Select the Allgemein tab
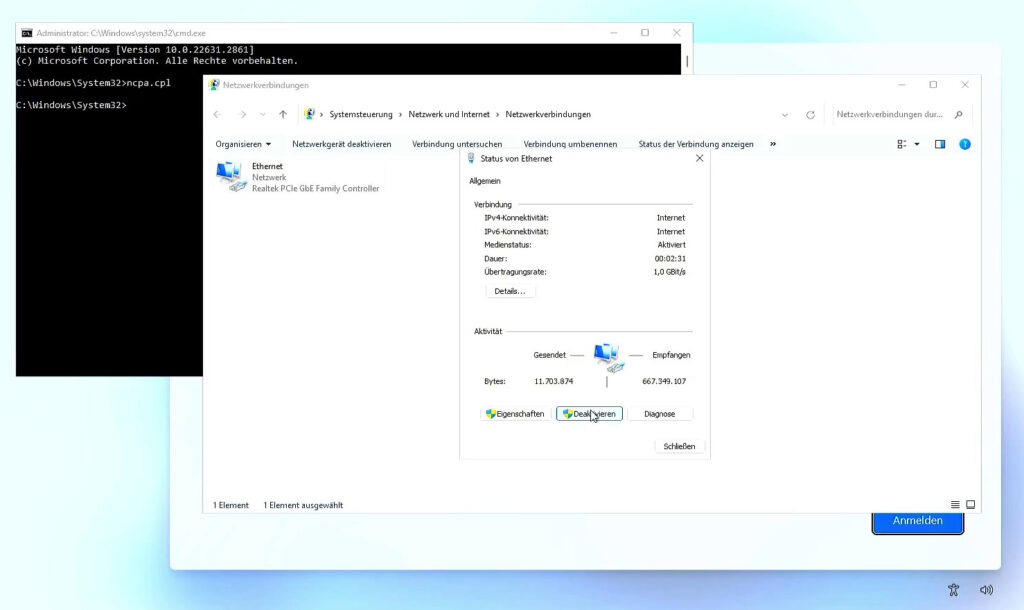 [485, 181]
